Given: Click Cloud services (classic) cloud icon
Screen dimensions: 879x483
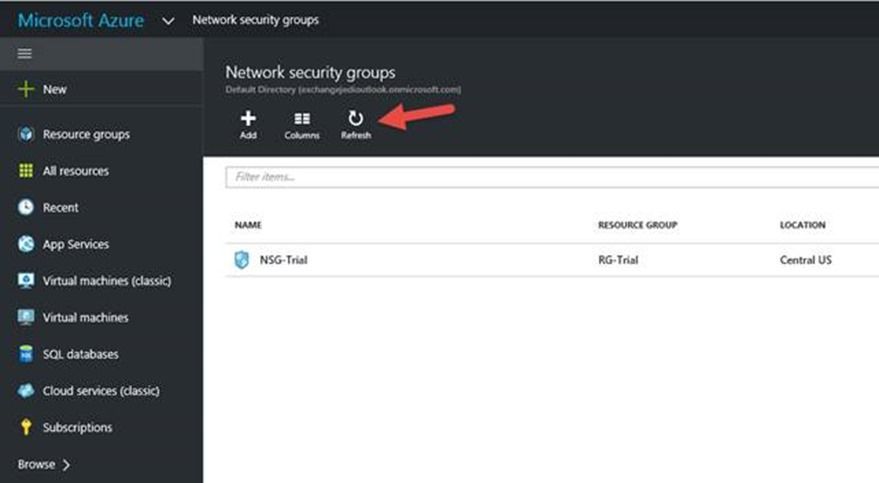Looking at the screenshot, I should 25,391.
